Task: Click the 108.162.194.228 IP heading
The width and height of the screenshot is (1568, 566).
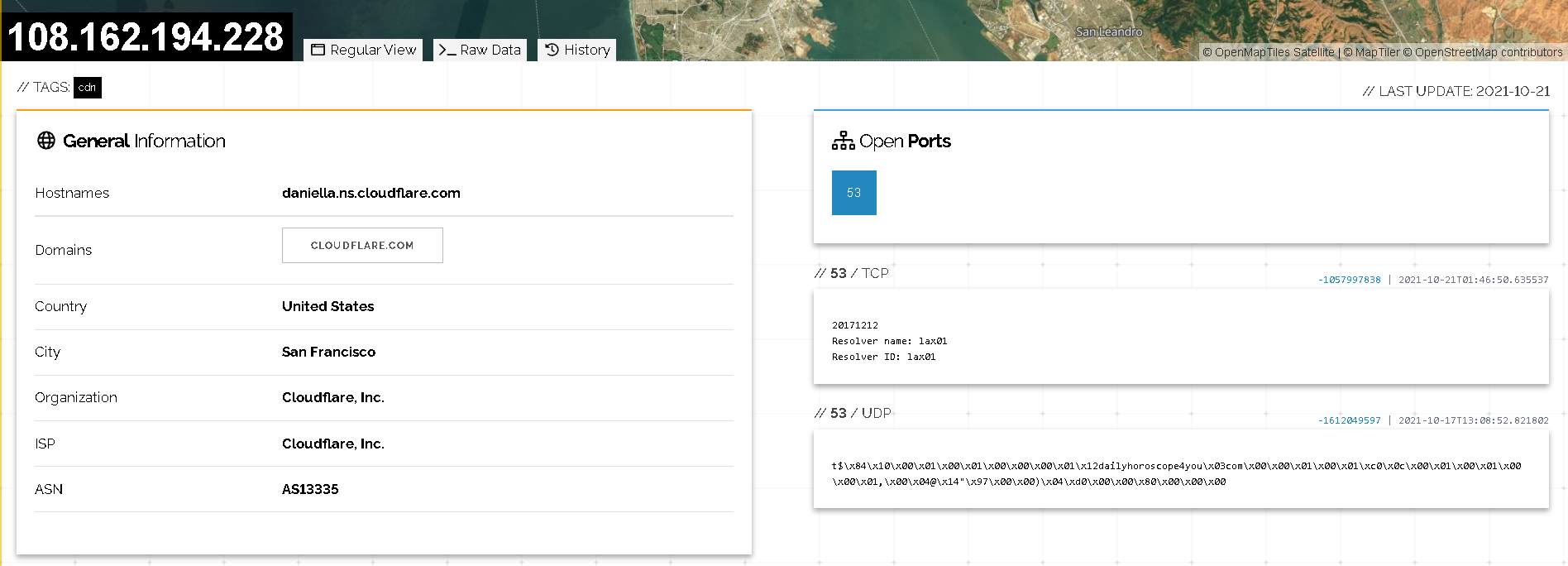Action: [x=146, y=37]
